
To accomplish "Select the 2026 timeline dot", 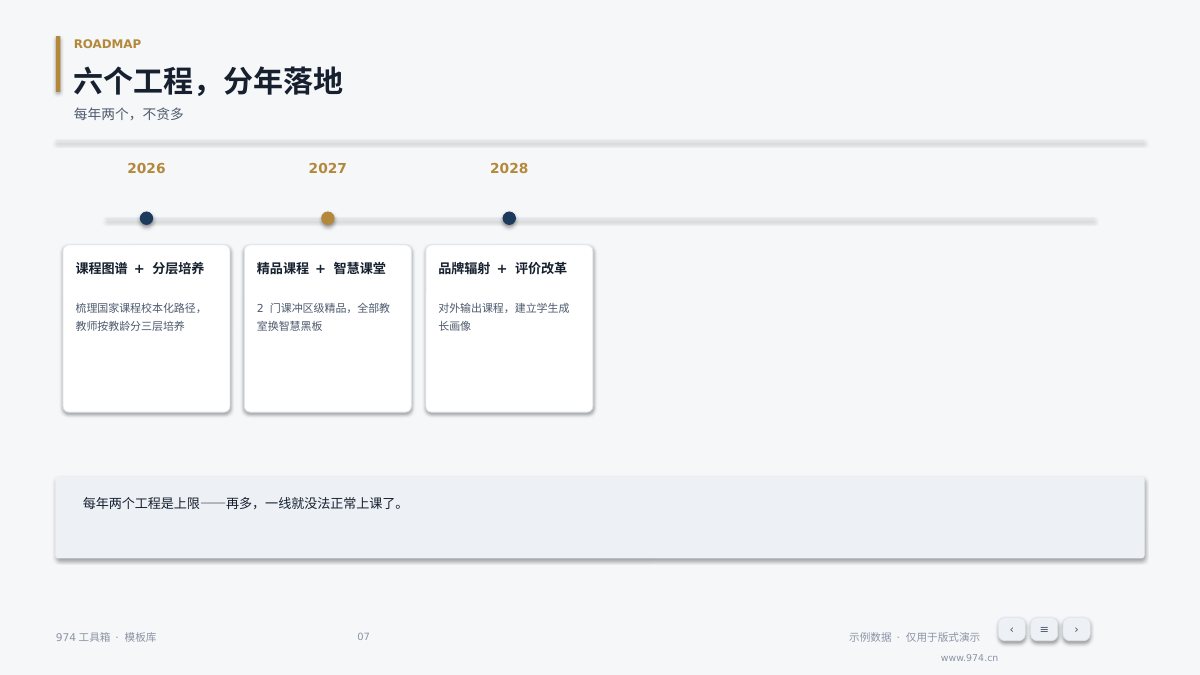I will pyautogui.click(x=146, y=218).
